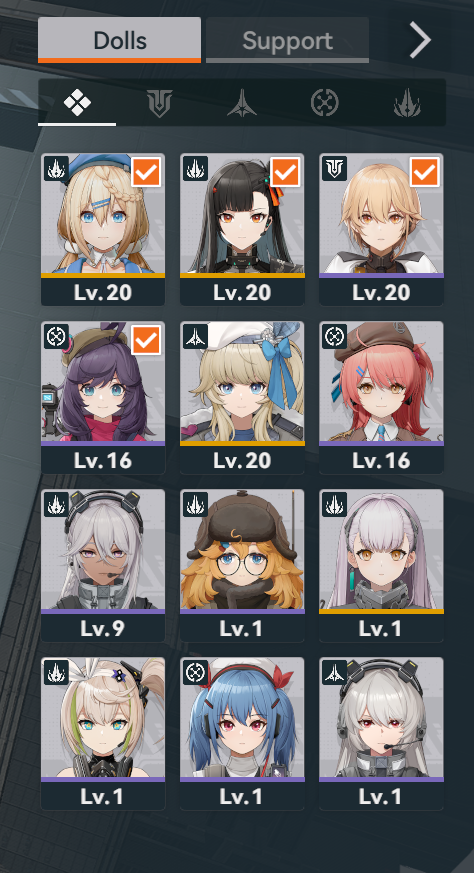Screen dimensions: 474x873
Task: Click the Lv.20 label under white-cap blonde doll
Action: pos(242,460)
